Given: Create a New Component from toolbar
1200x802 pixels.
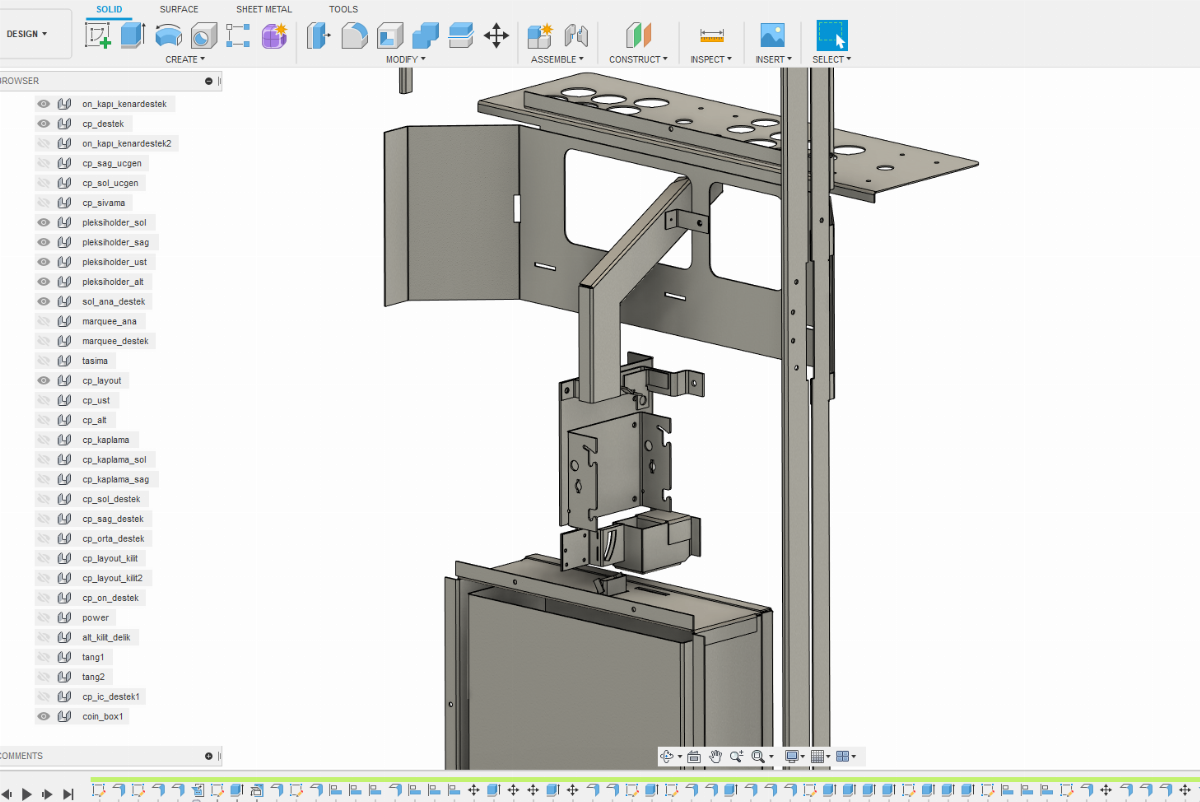Looking at the screenshot, I should pyautogui.click(x=540, y=36).
